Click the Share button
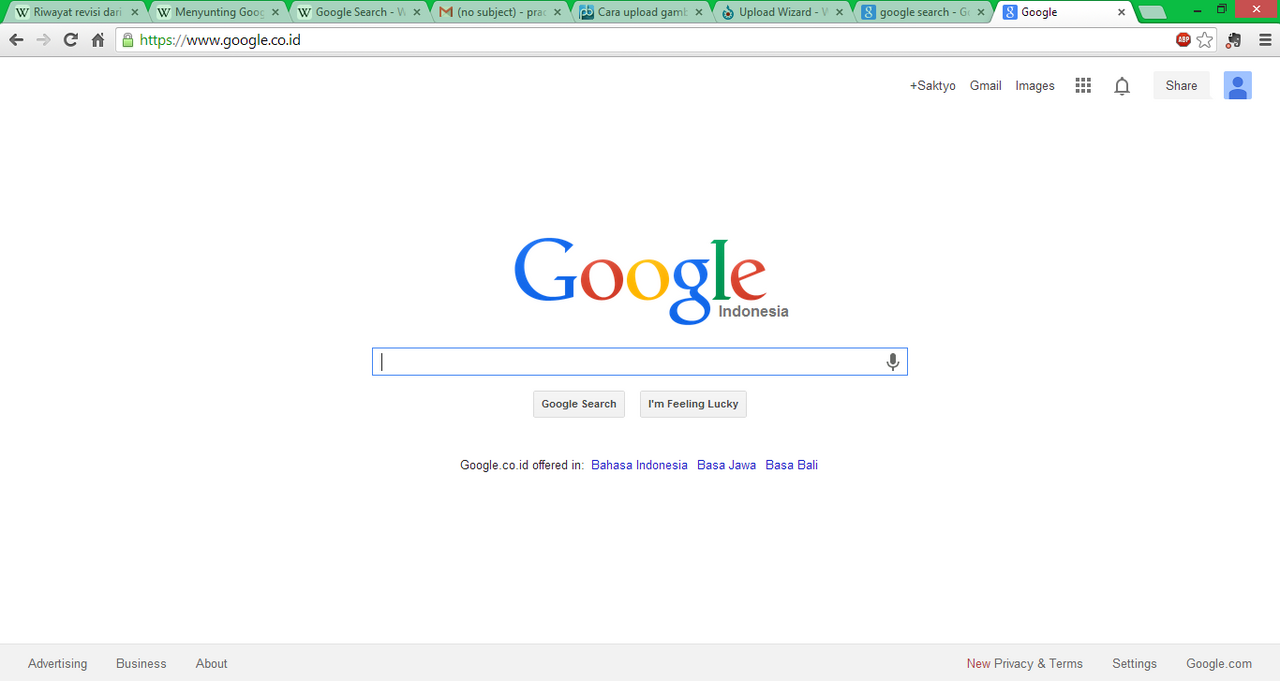 point(1181,86)
